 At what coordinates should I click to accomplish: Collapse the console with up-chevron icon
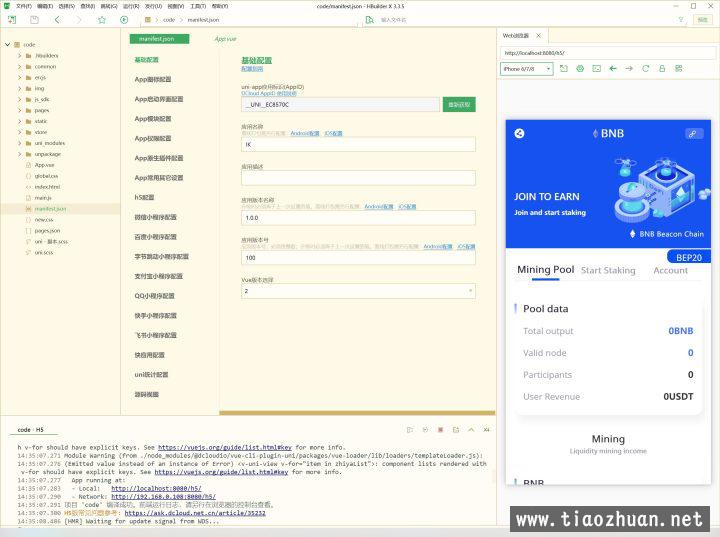pyautogui.click(x=471, y=430)
